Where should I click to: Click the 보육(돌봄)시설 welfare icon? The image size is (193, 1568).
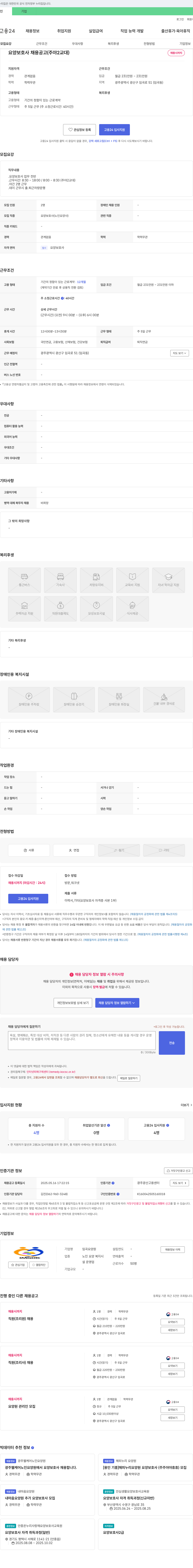click(x=96, y=609)
